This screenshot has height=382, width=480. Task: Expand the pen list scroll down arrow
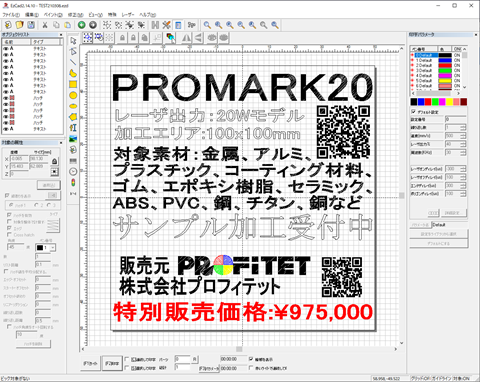click(x=464, y=87)
